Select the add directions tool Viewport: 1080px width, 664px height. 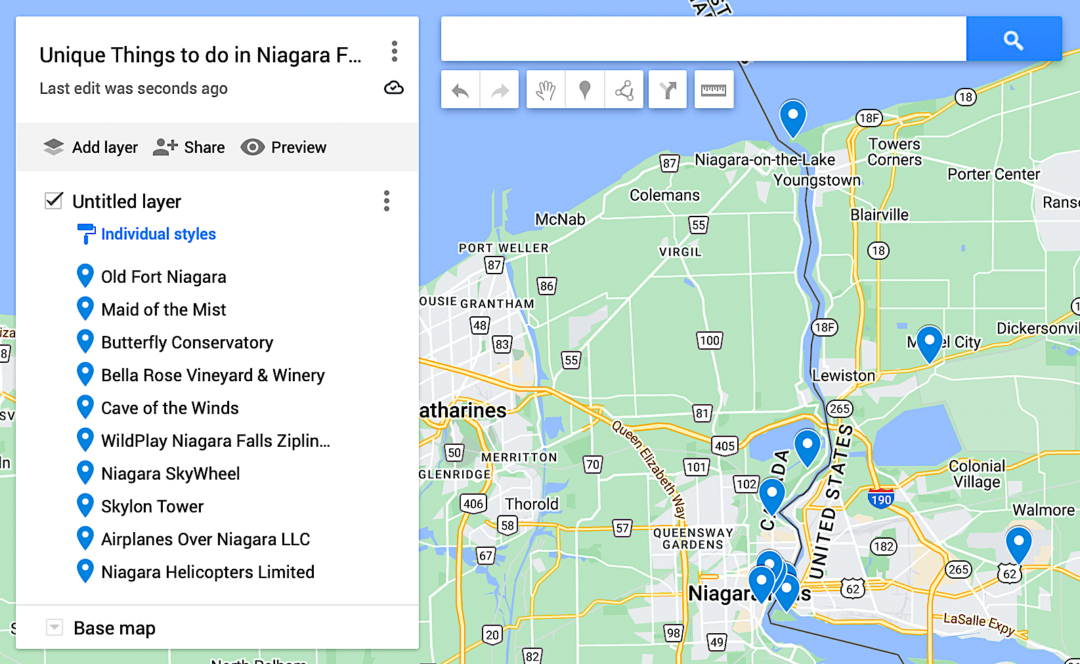click(x=667, y=90)
